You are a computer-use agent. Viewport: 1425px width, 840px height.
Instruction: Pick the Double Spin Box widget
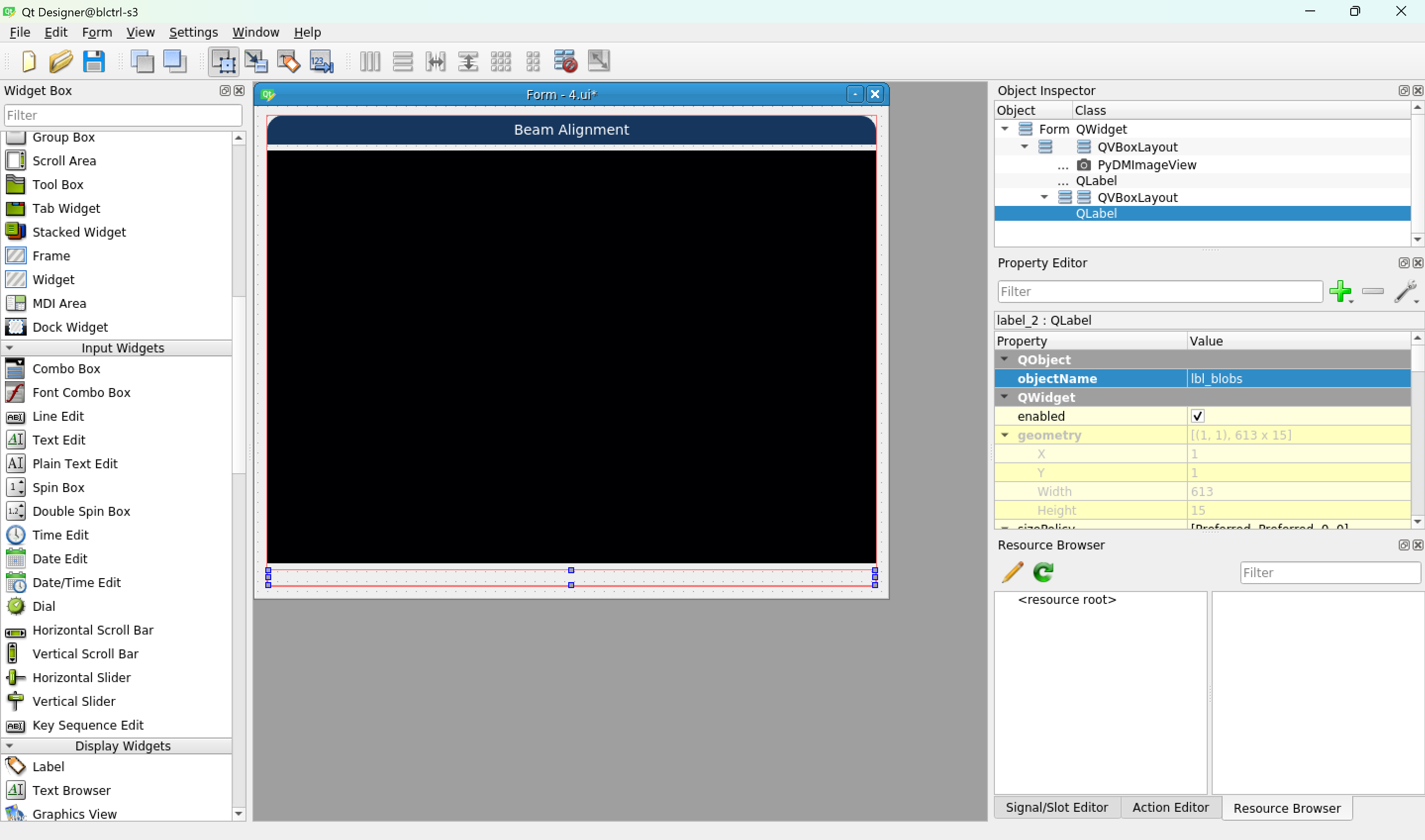(81, 511)
